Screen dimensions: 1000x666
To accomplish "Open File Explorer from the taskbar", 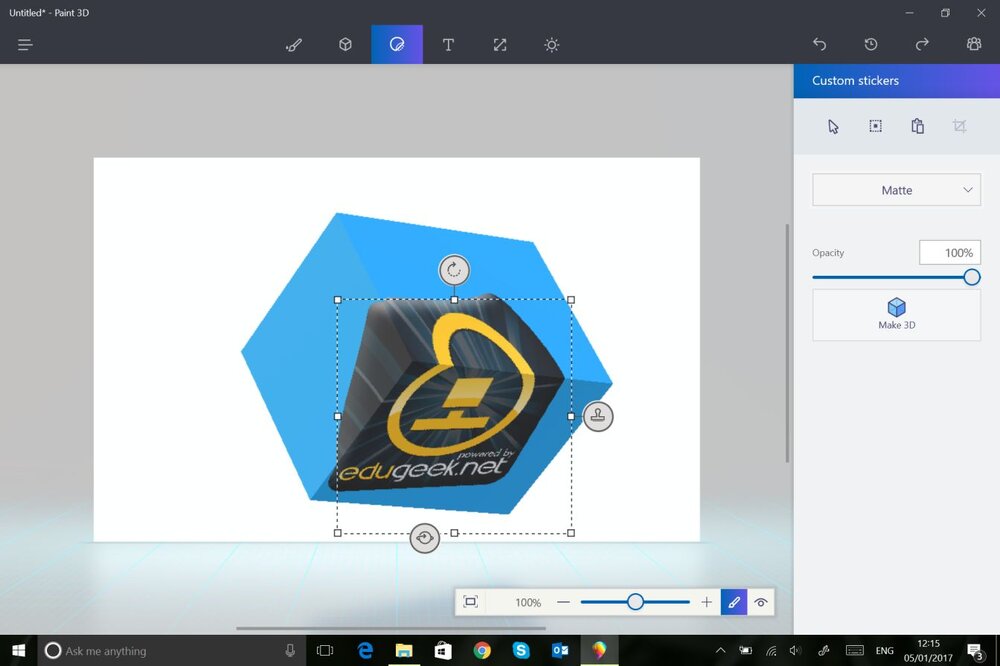I will [404, 651].
